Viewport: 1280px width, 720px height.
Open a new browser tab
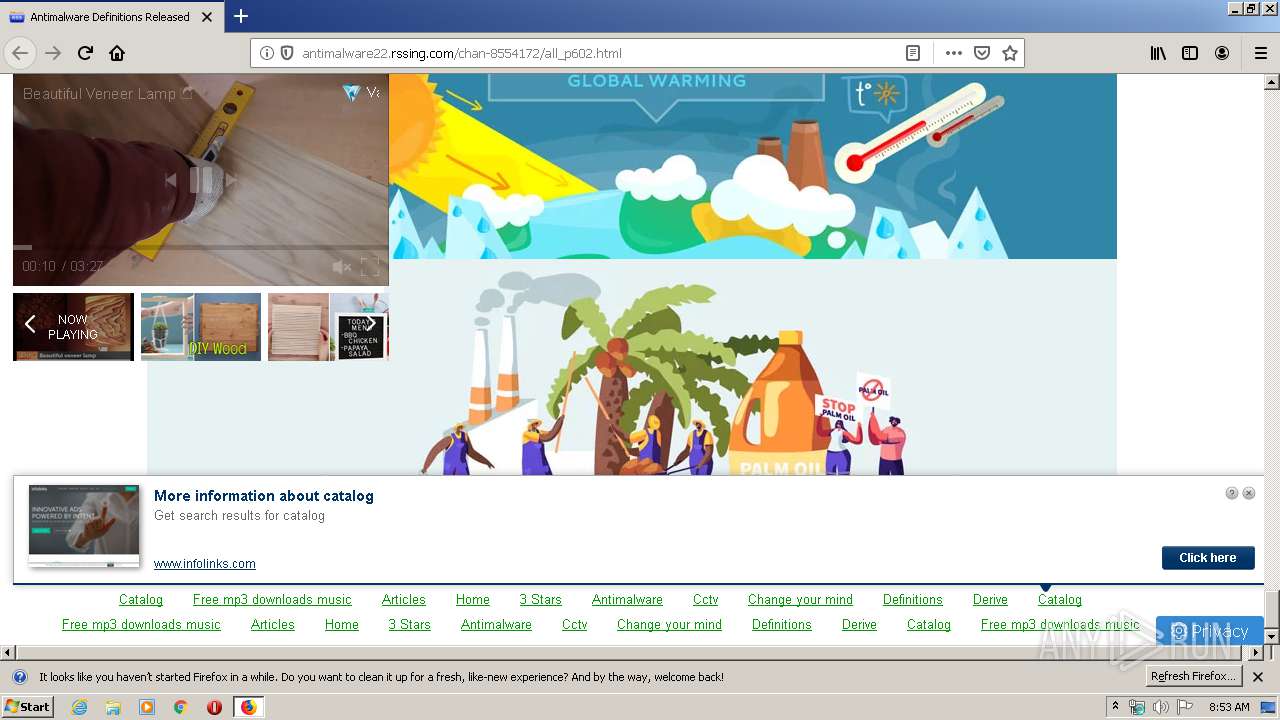point(241,16)
